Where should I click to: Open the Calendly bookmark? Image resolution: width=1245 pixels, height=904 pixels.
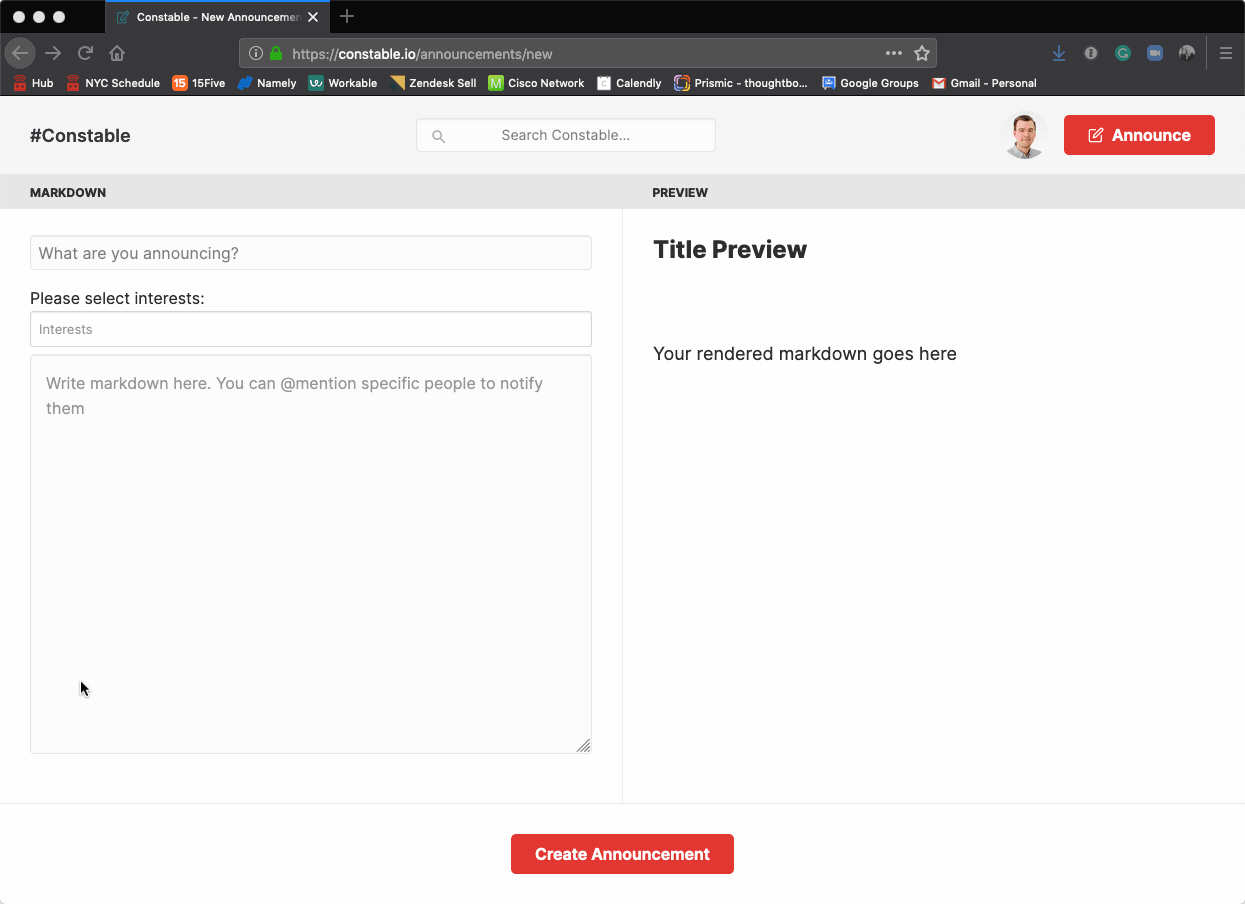629,83
